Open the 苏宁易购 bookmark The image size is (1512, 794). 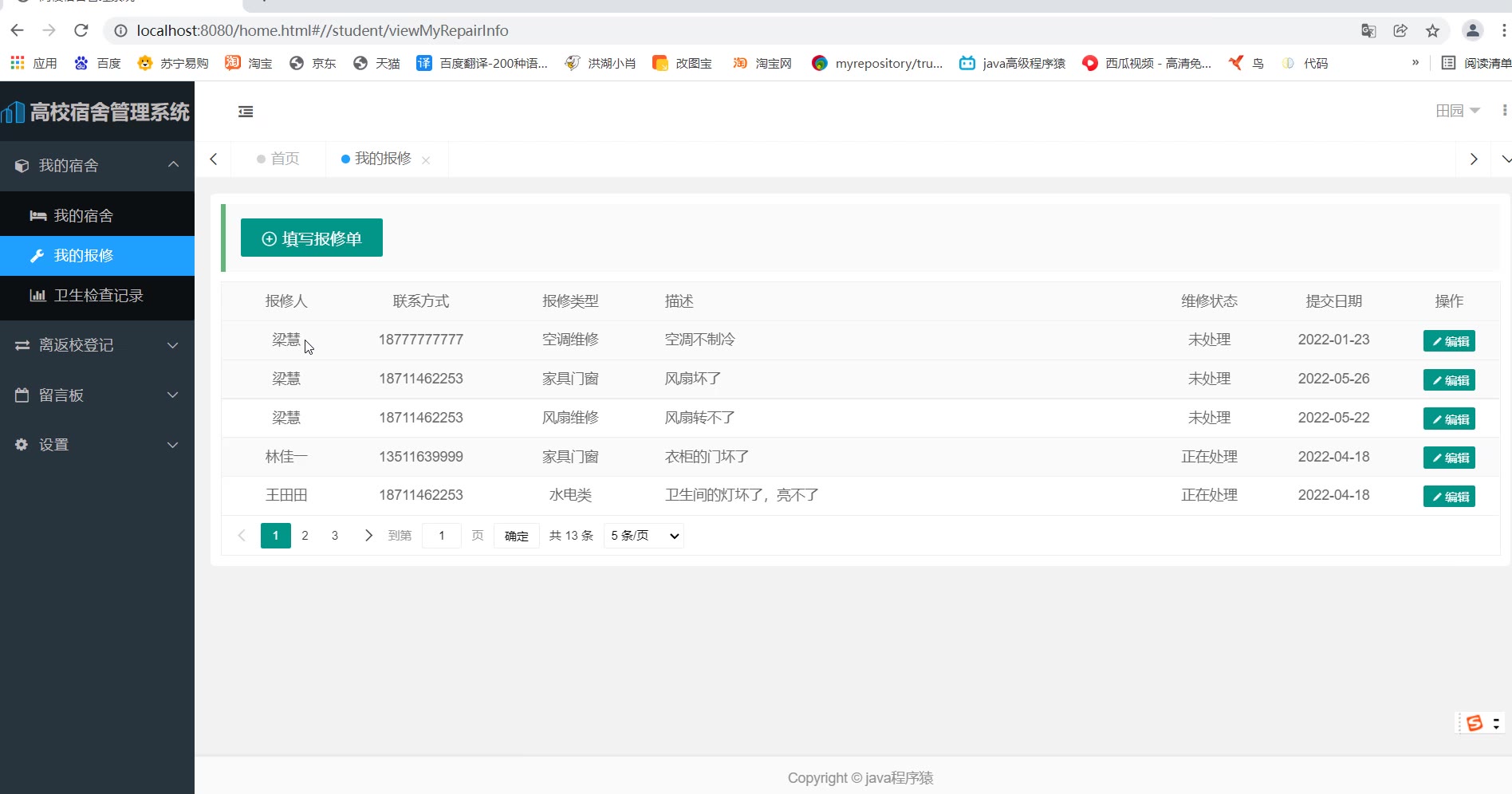(173, 63)
